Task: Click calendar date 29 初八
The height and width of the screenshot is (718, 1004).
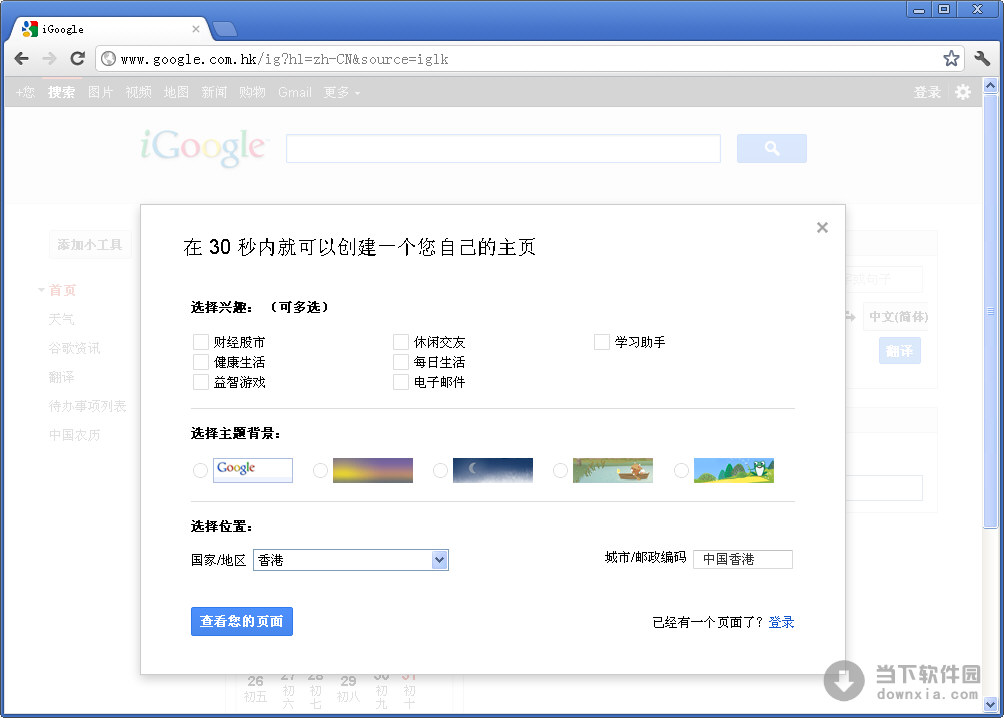Action: coord(348,688)
